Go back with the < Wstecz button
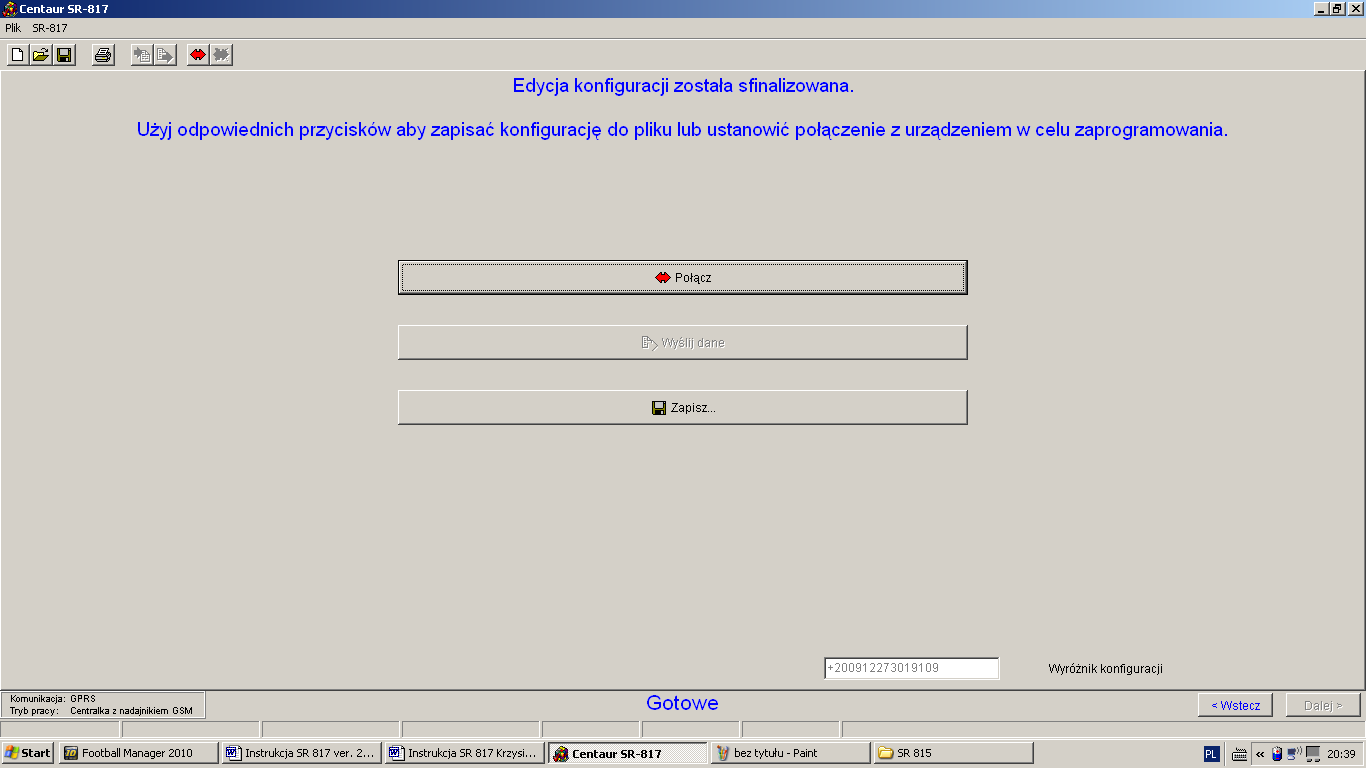The image size is (1366, 768). click(x=1235, y=705)
